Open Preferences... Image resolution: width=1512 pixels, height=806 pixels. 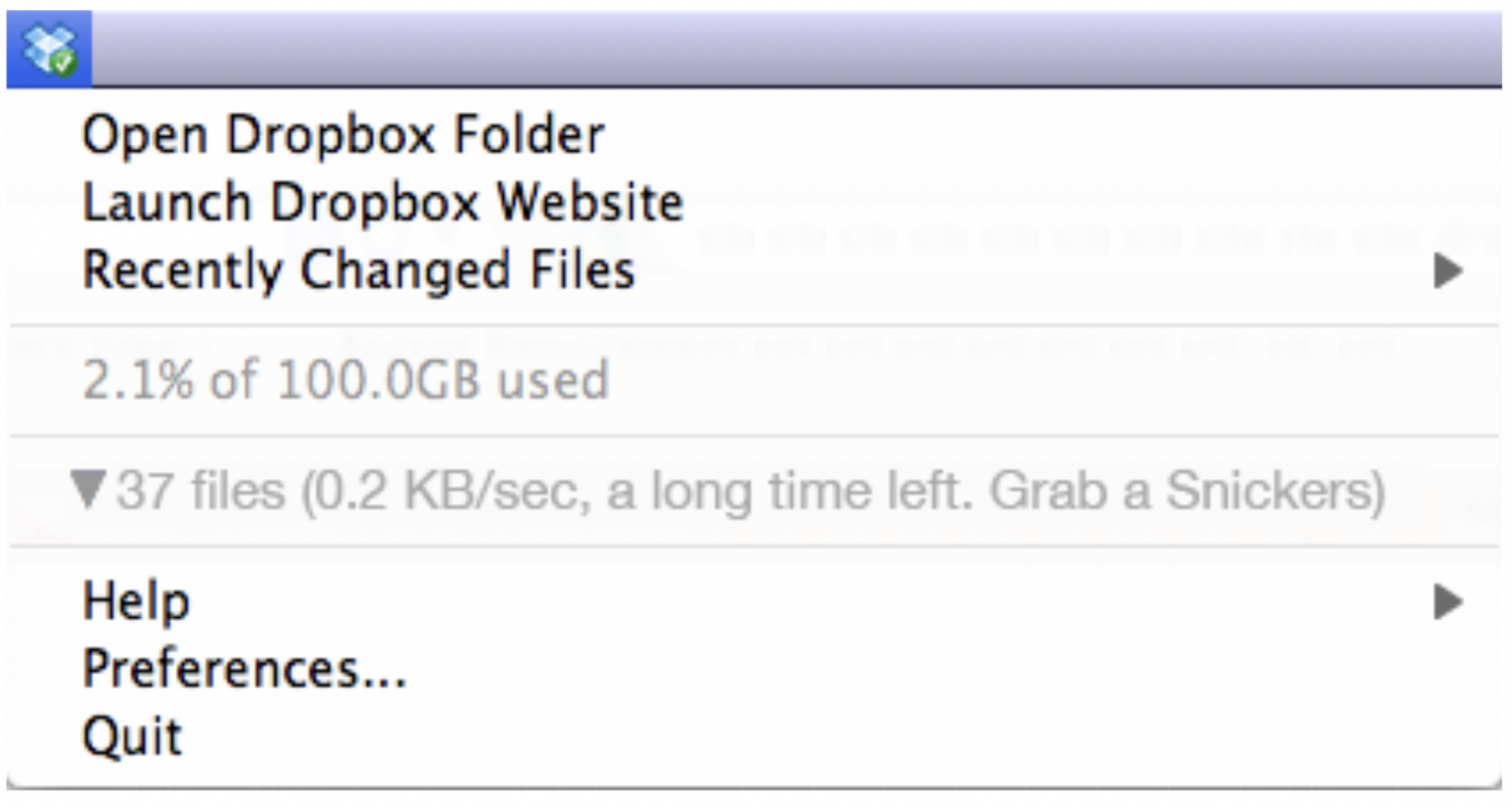244,669
